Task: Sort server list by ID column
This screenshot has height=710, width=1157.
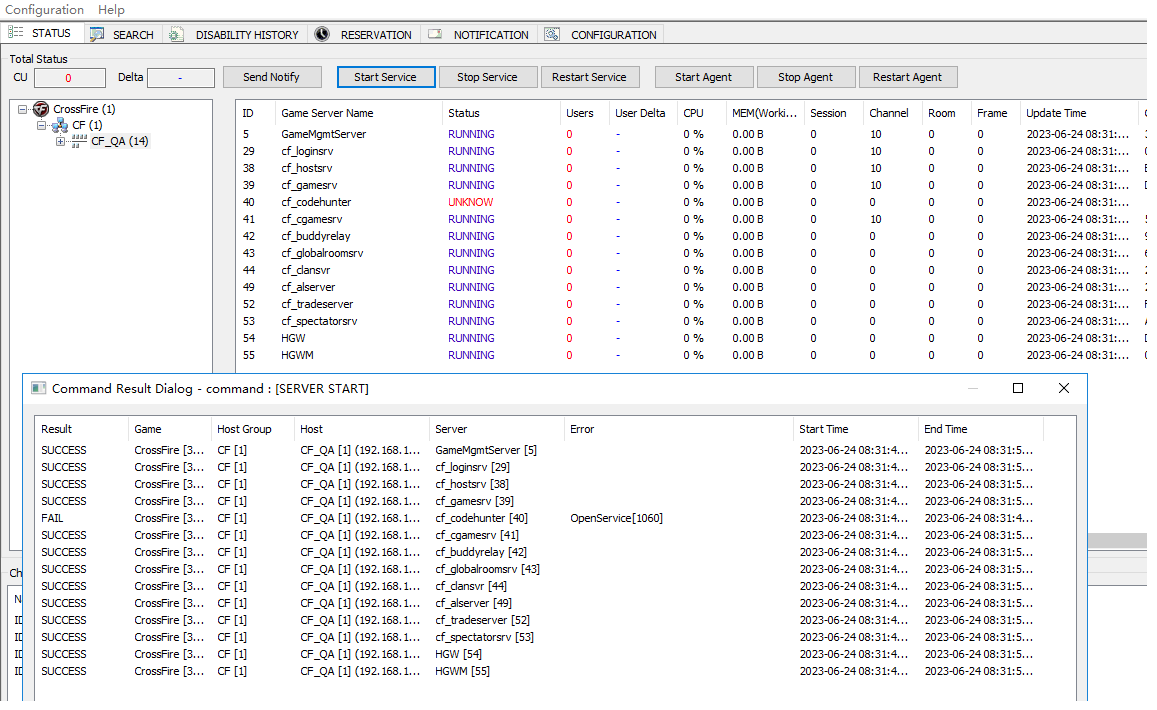Action: pos(255,113)
